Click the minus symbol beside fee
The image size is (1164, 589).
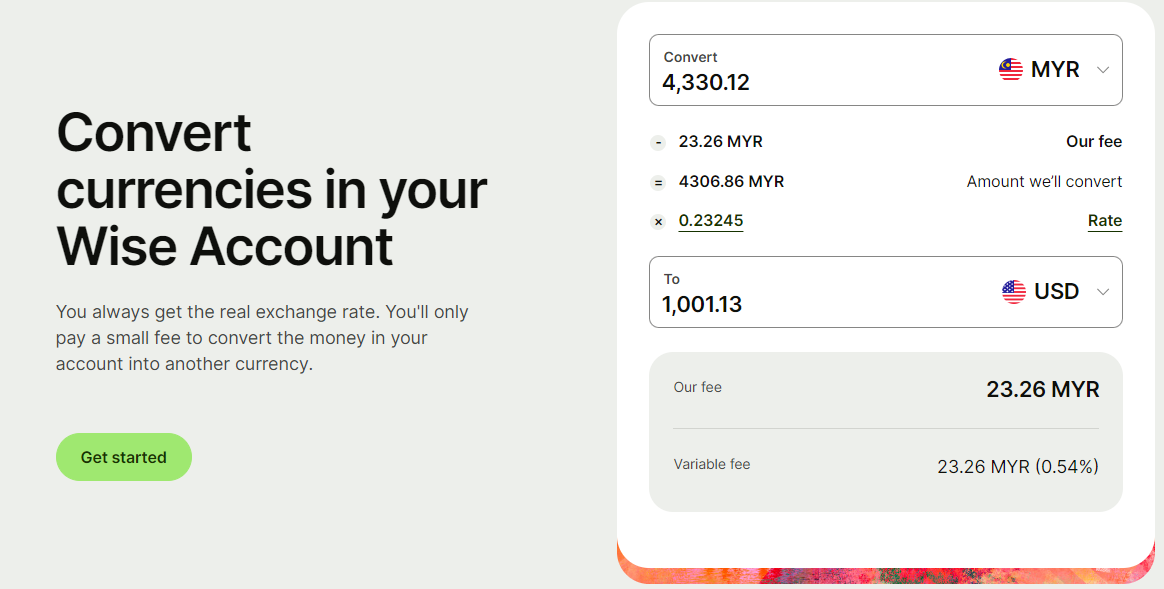(658, 143)
